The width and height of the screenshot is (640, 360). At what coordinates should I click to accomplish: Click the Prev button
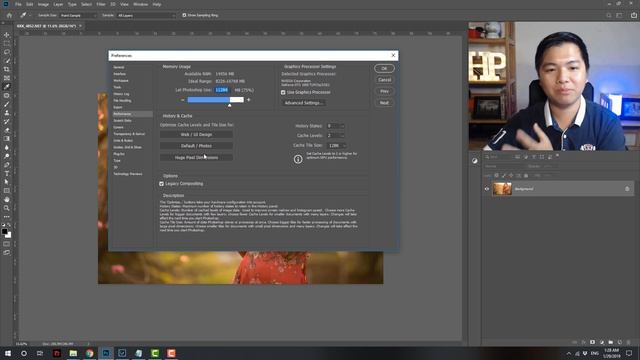(384, 91)
